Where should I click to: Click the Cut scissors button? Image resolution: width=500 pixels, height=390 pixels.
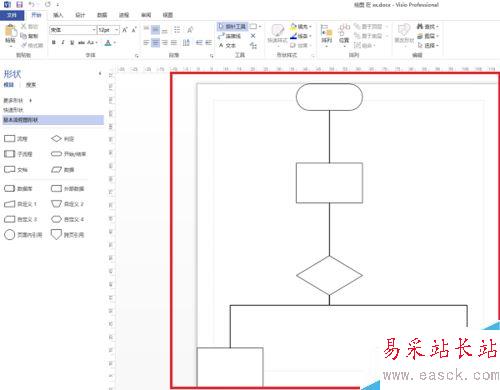(29, 26)
